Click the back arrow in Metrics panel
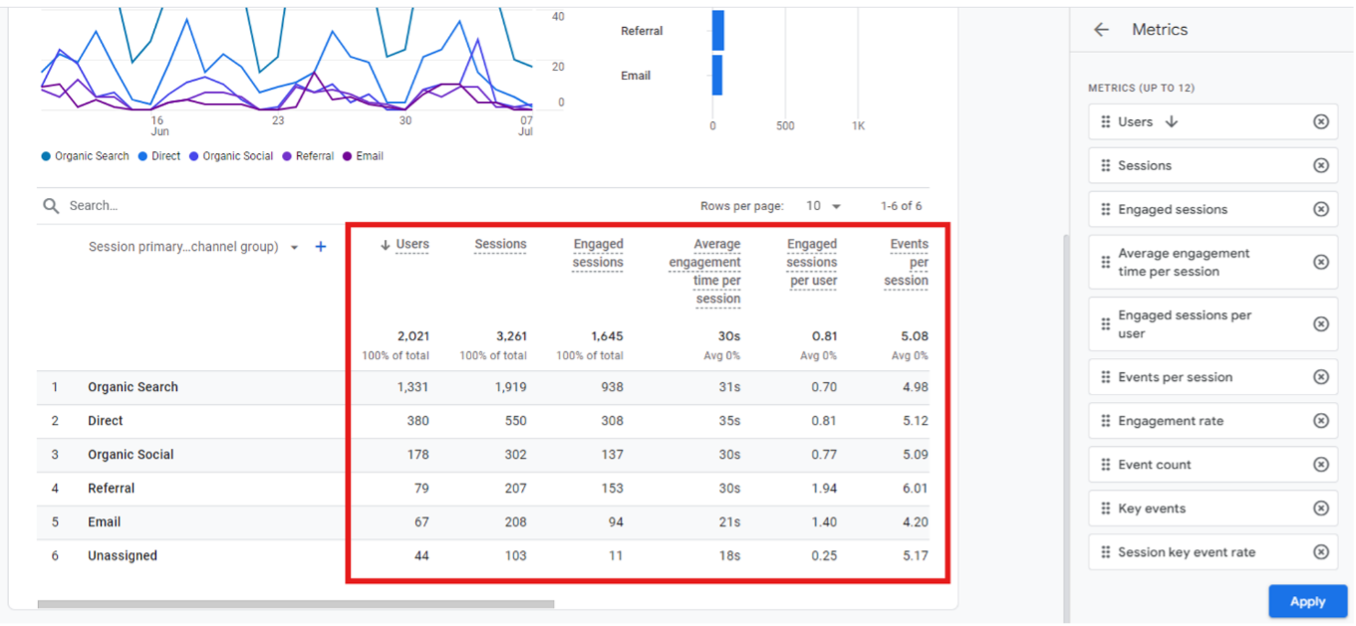 [1101, 30]
